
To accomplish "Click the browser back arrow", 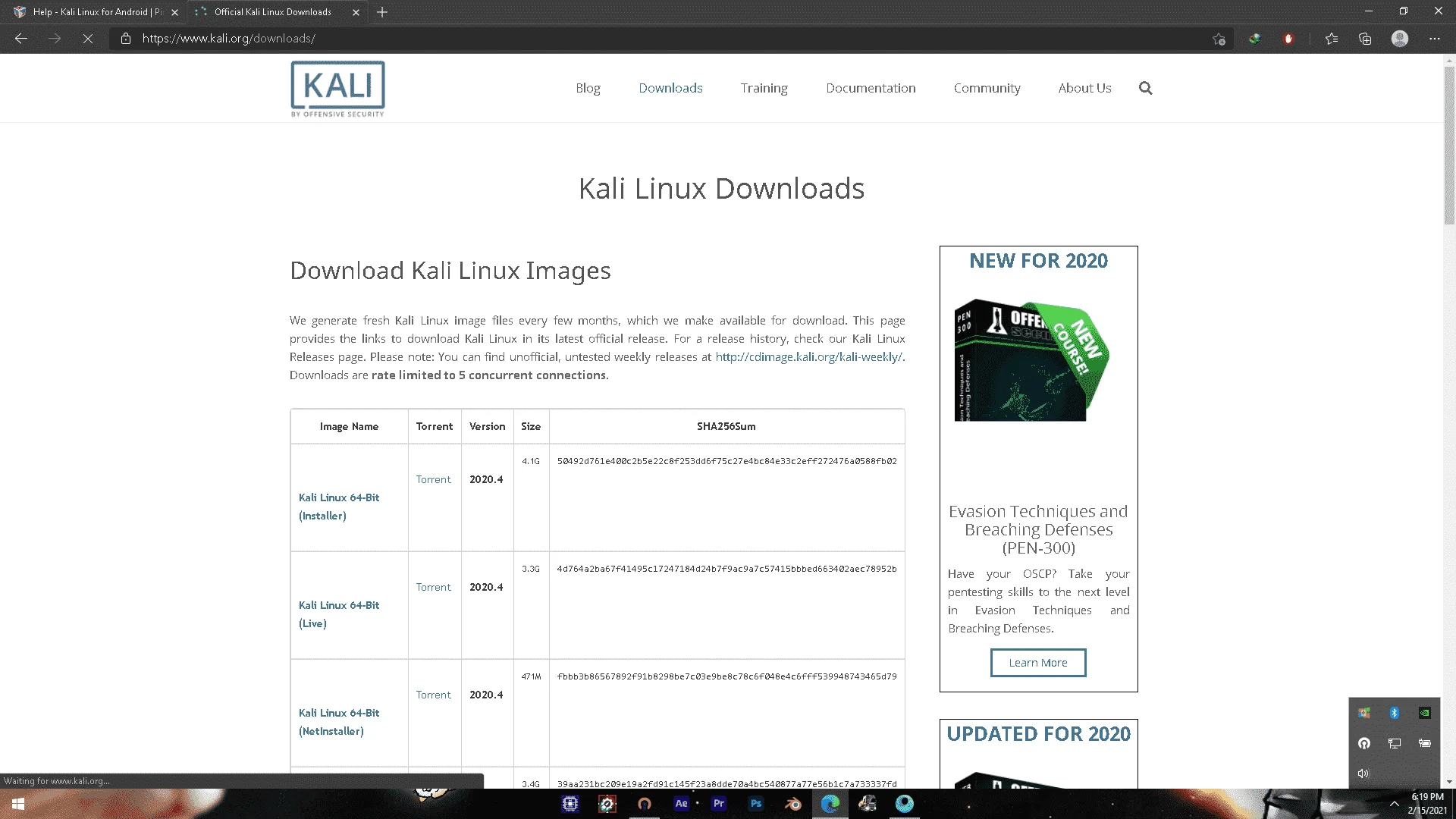I will coord(21,39).
